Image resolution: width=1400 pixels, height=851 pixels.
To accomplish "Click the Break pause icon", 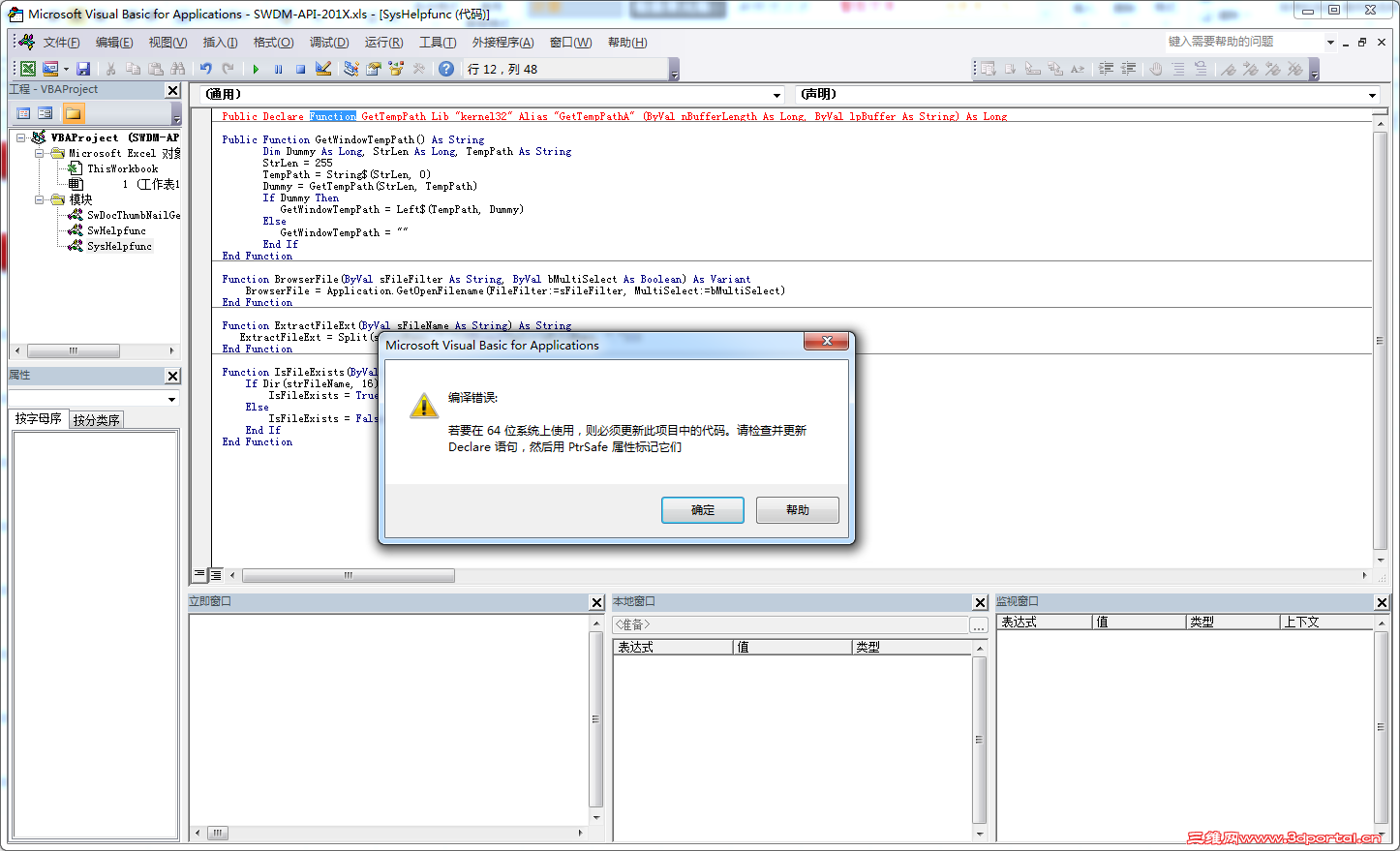I will pyautogui.click(x=279, y=69).
